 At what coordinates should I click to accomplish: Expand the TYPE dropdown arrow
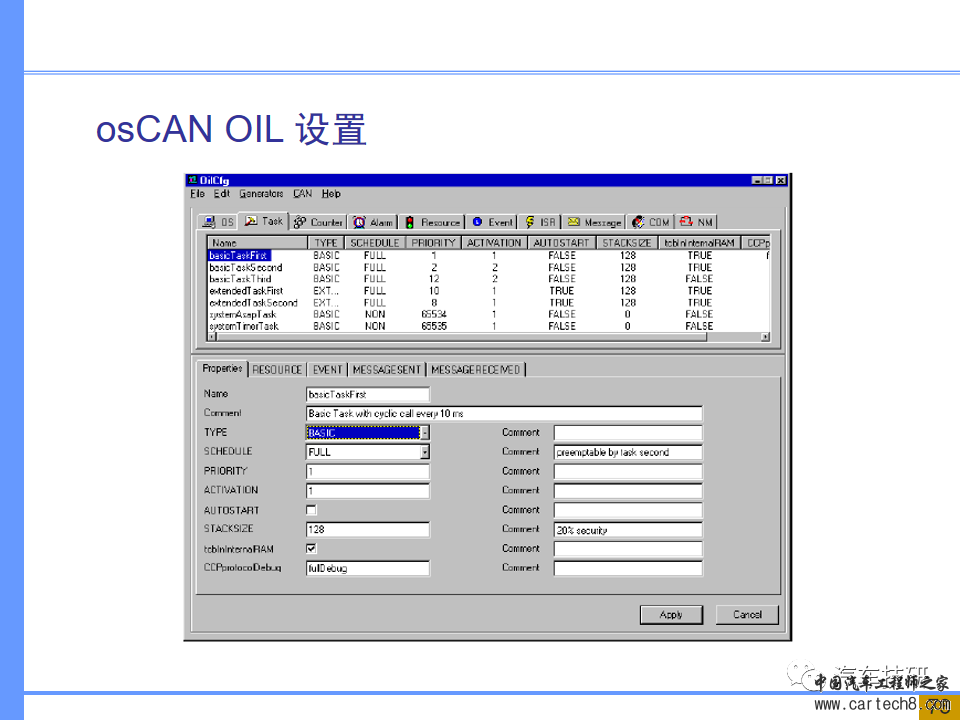[x=425, y=433]
